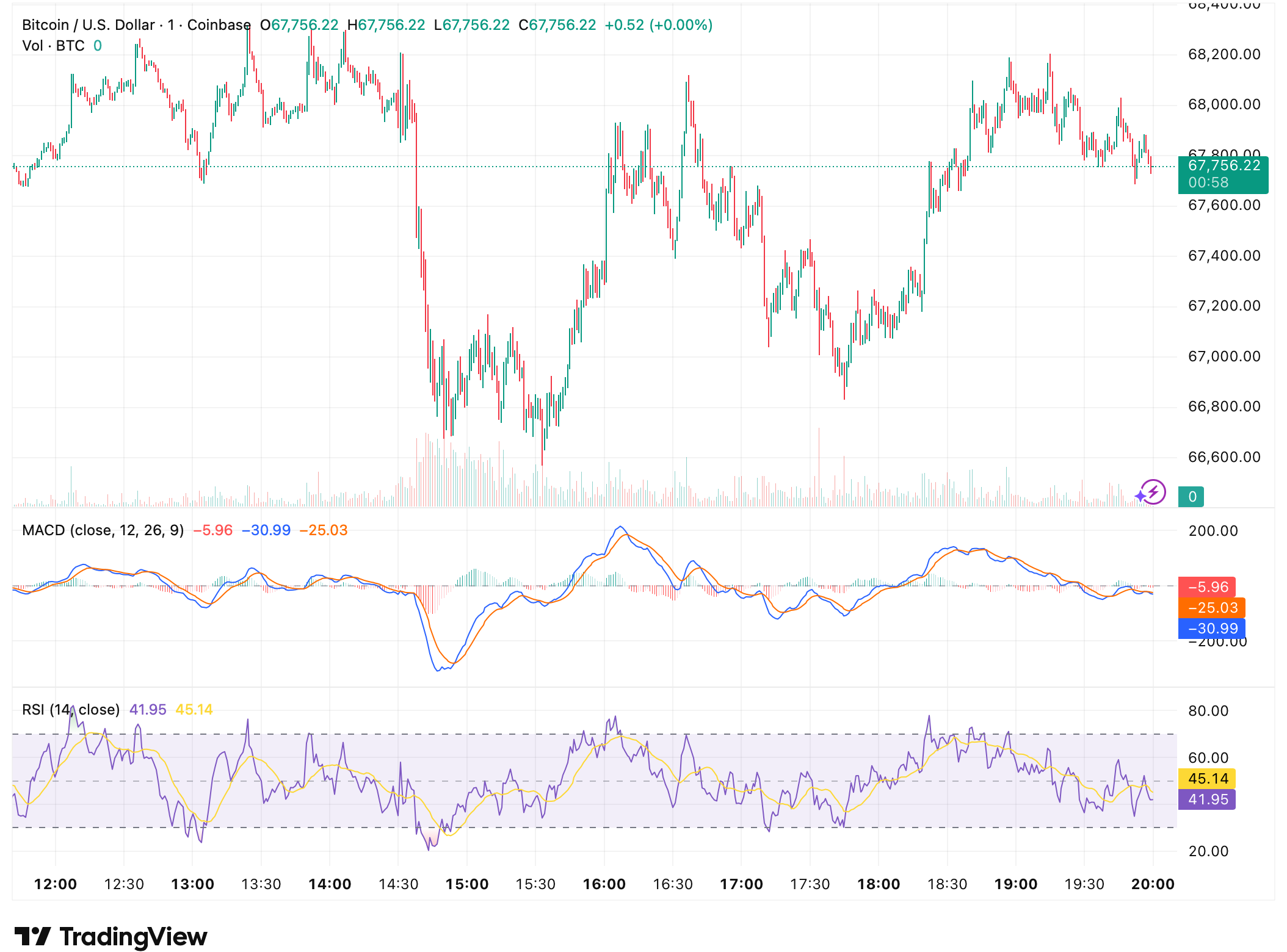
Task: Click the purple RSI tag 41.95
Action: (1206, 799)
